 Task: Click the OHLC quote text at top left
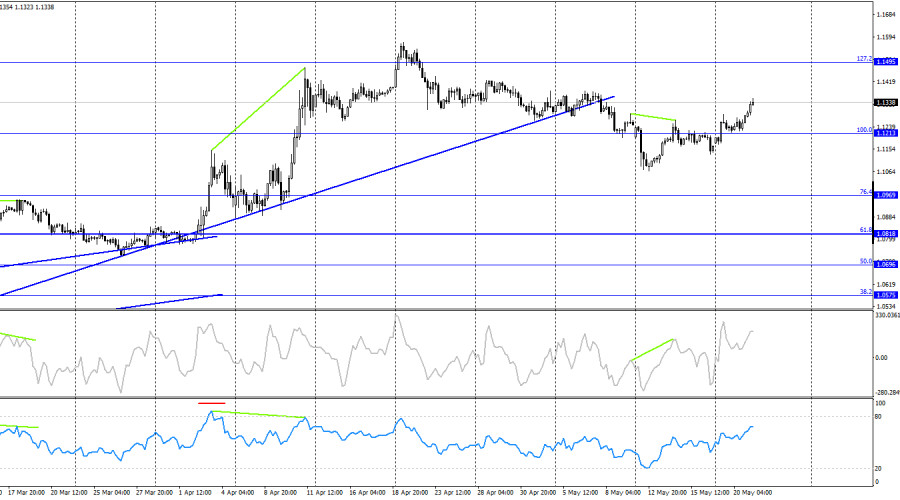pos(28,7)
